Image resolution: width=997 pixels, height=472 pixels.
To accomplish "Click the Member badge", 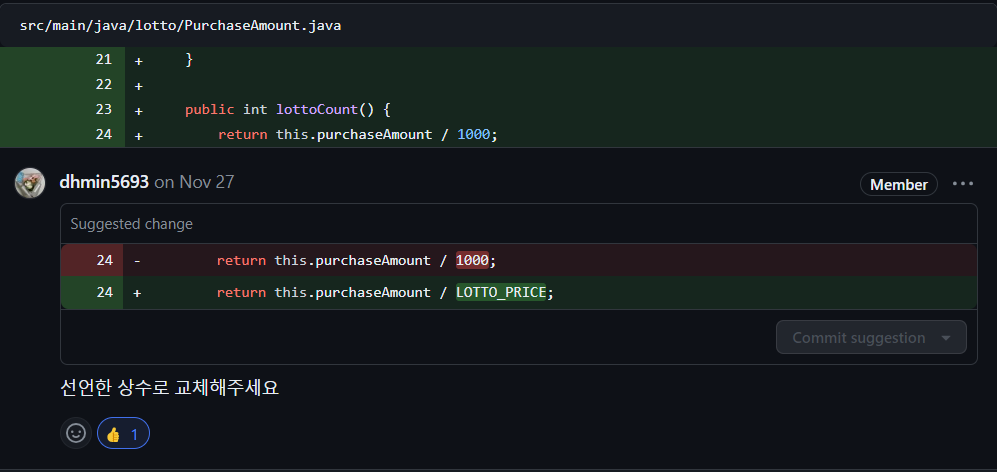I will 898,184.
